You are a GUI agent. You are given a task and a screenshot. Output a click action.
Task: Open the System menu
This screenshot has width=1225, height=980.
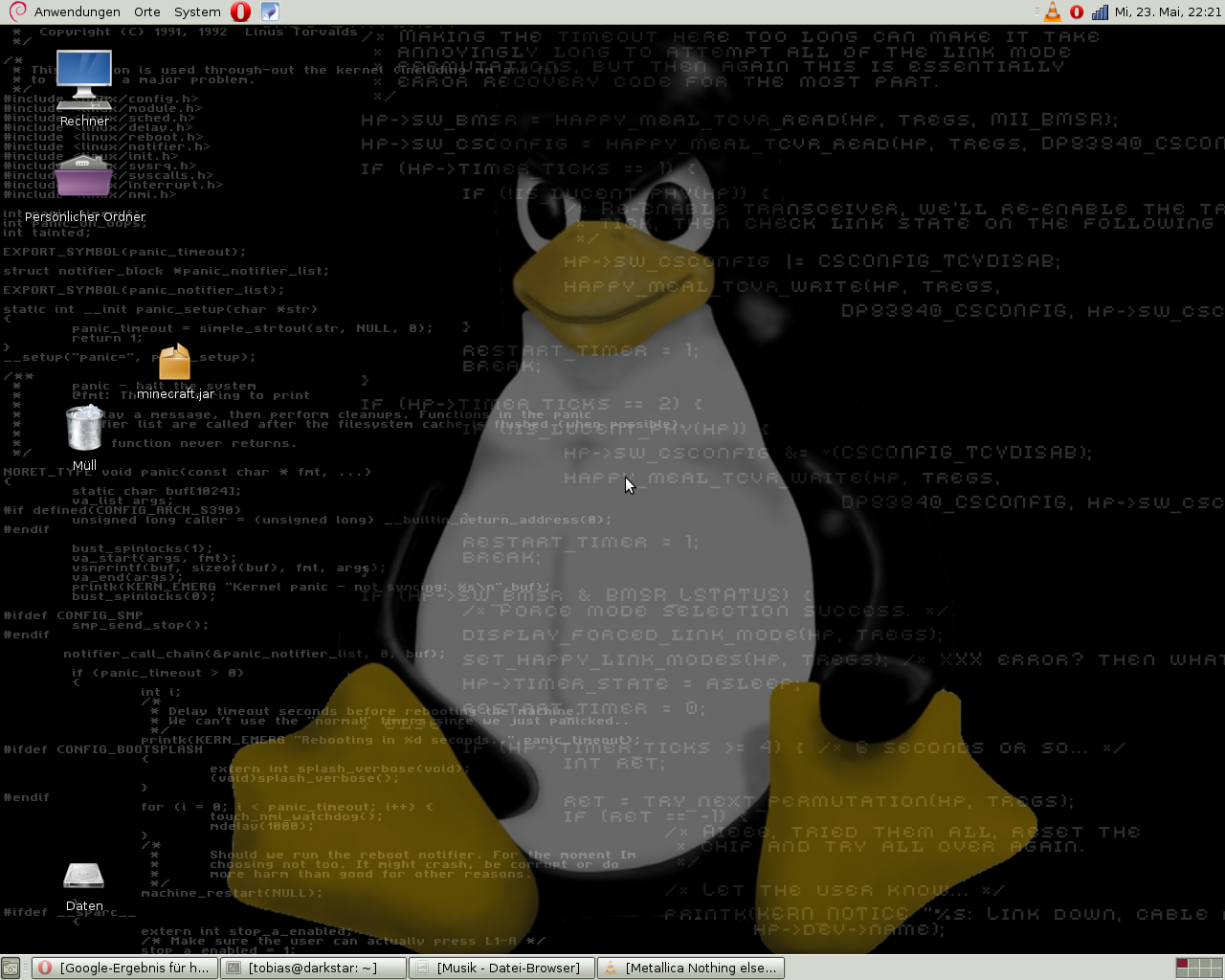(197, 11)
